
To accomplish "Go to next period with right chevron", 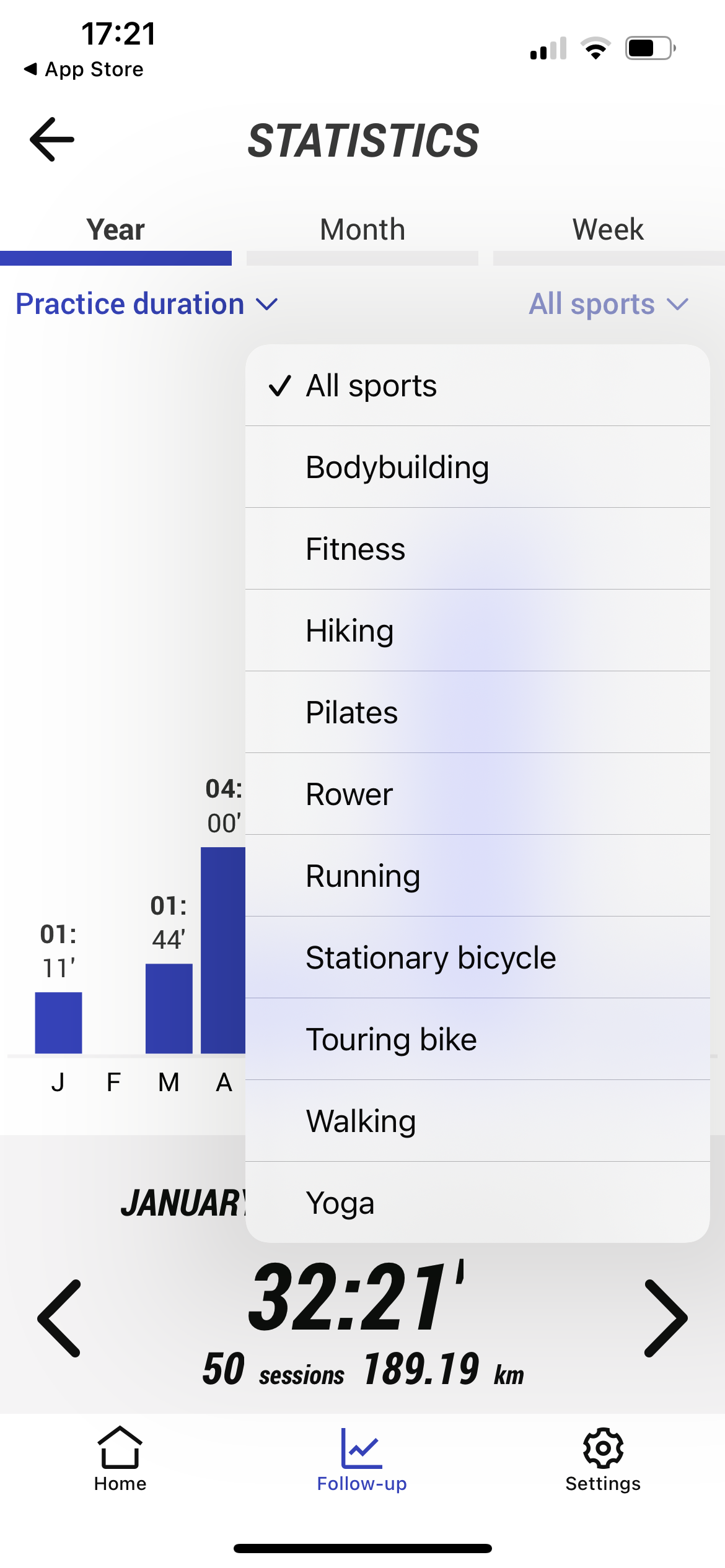I will (666, 1318).
